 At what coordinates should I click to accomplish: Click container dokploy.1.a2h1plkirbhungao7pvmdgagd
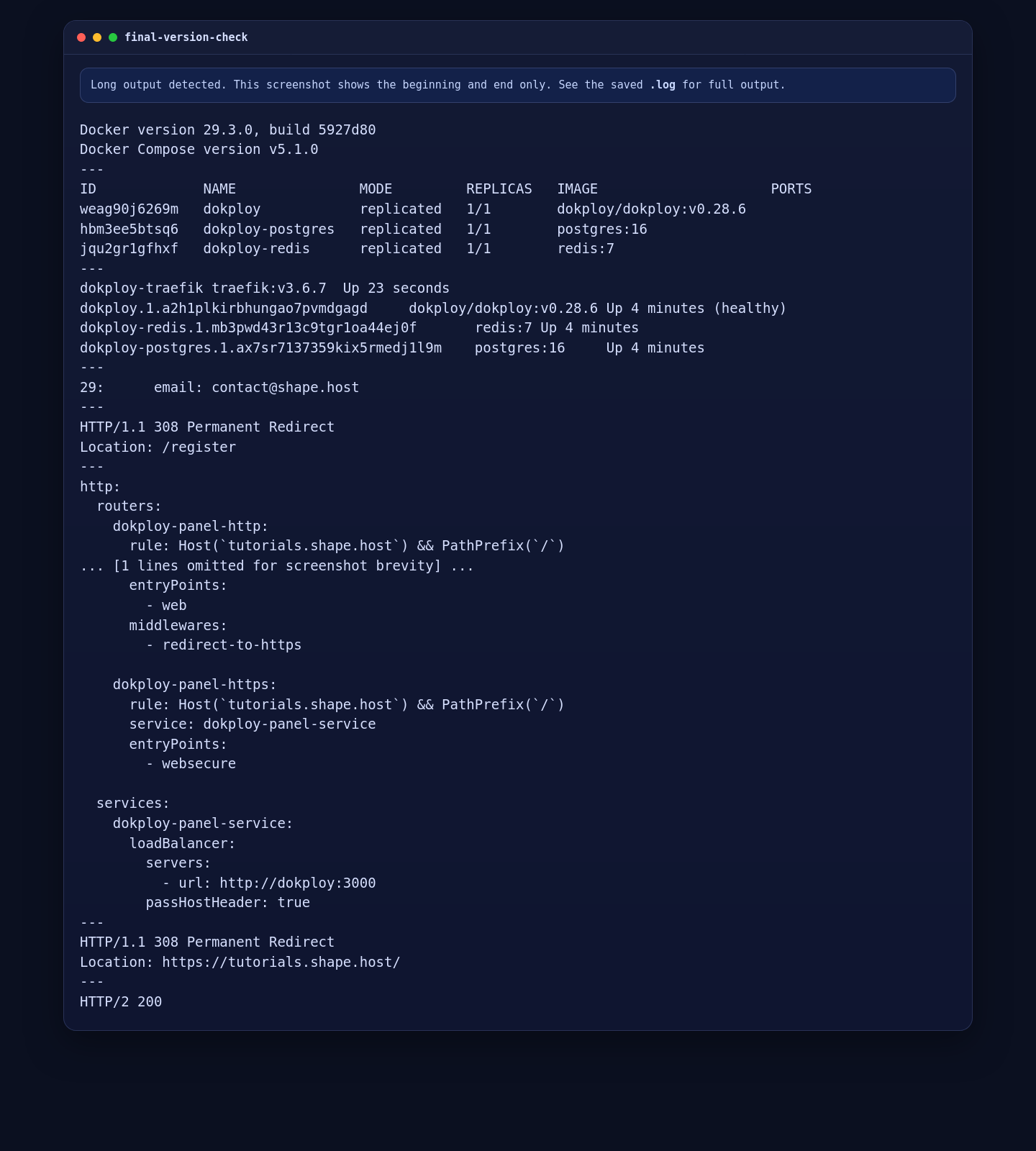tap(224, 309)
